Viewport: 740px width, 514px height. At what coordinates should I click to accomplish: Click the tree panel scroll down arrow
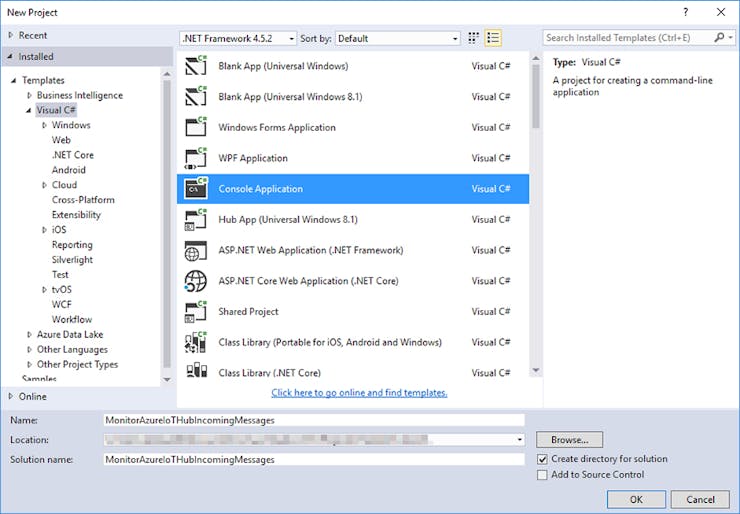(167, 379)
